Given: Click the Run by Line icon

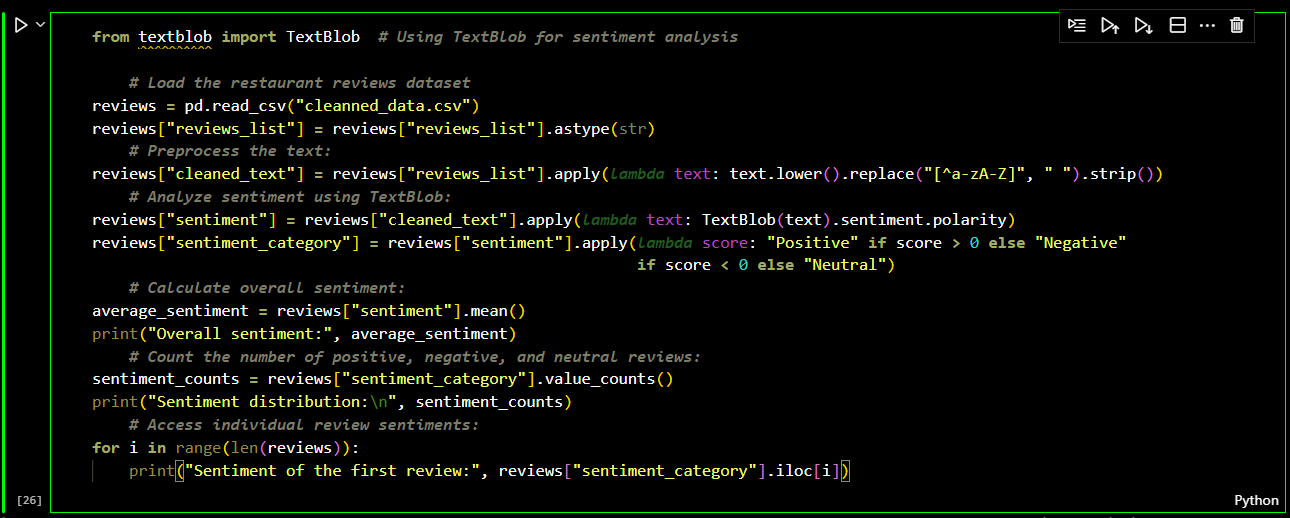Looking at the screenshot, I should tap(1077, 26).
